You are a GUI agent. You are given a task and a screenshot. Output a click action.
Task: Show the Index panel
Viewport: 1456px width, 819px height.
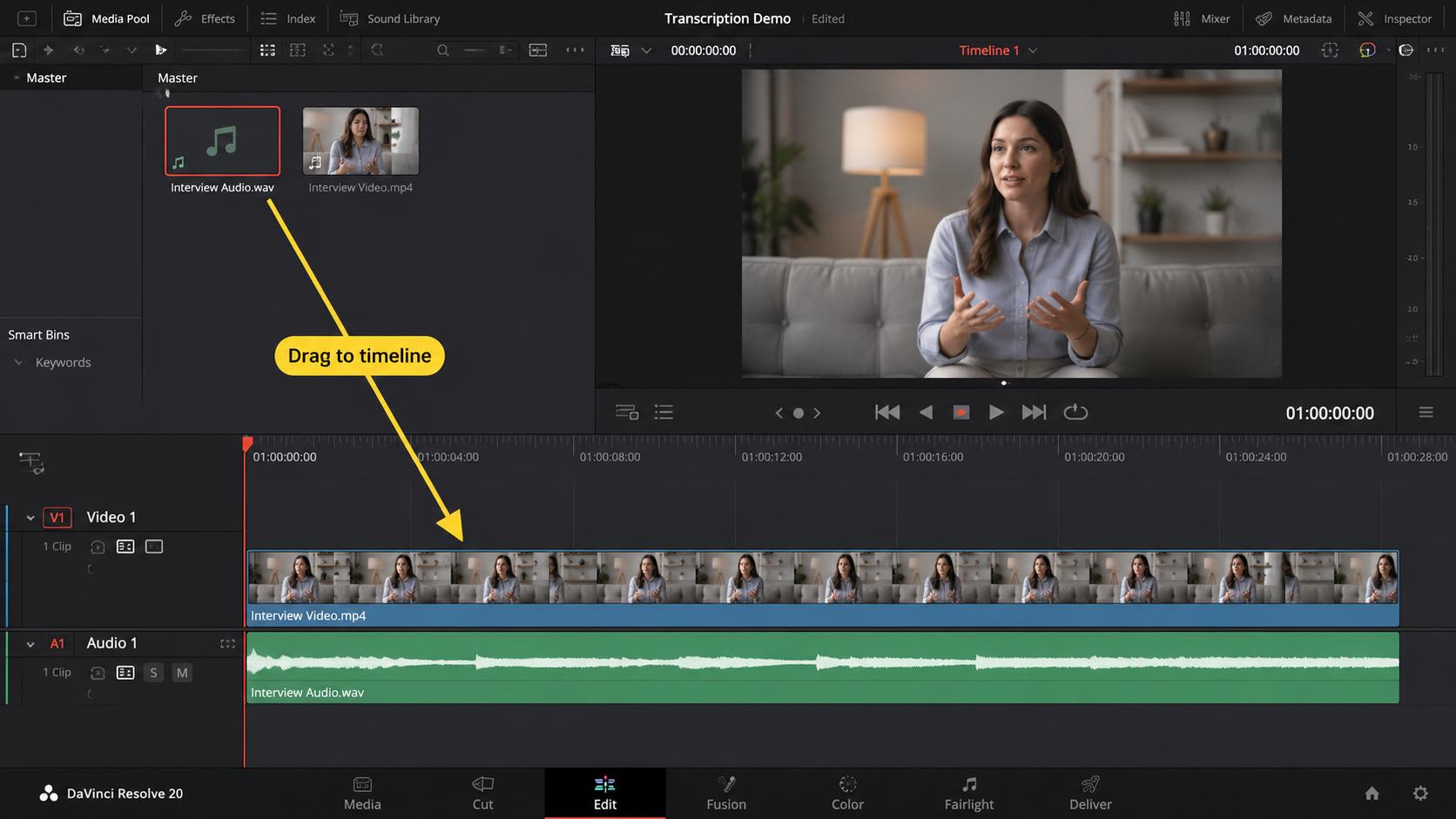tap(287, 18)
